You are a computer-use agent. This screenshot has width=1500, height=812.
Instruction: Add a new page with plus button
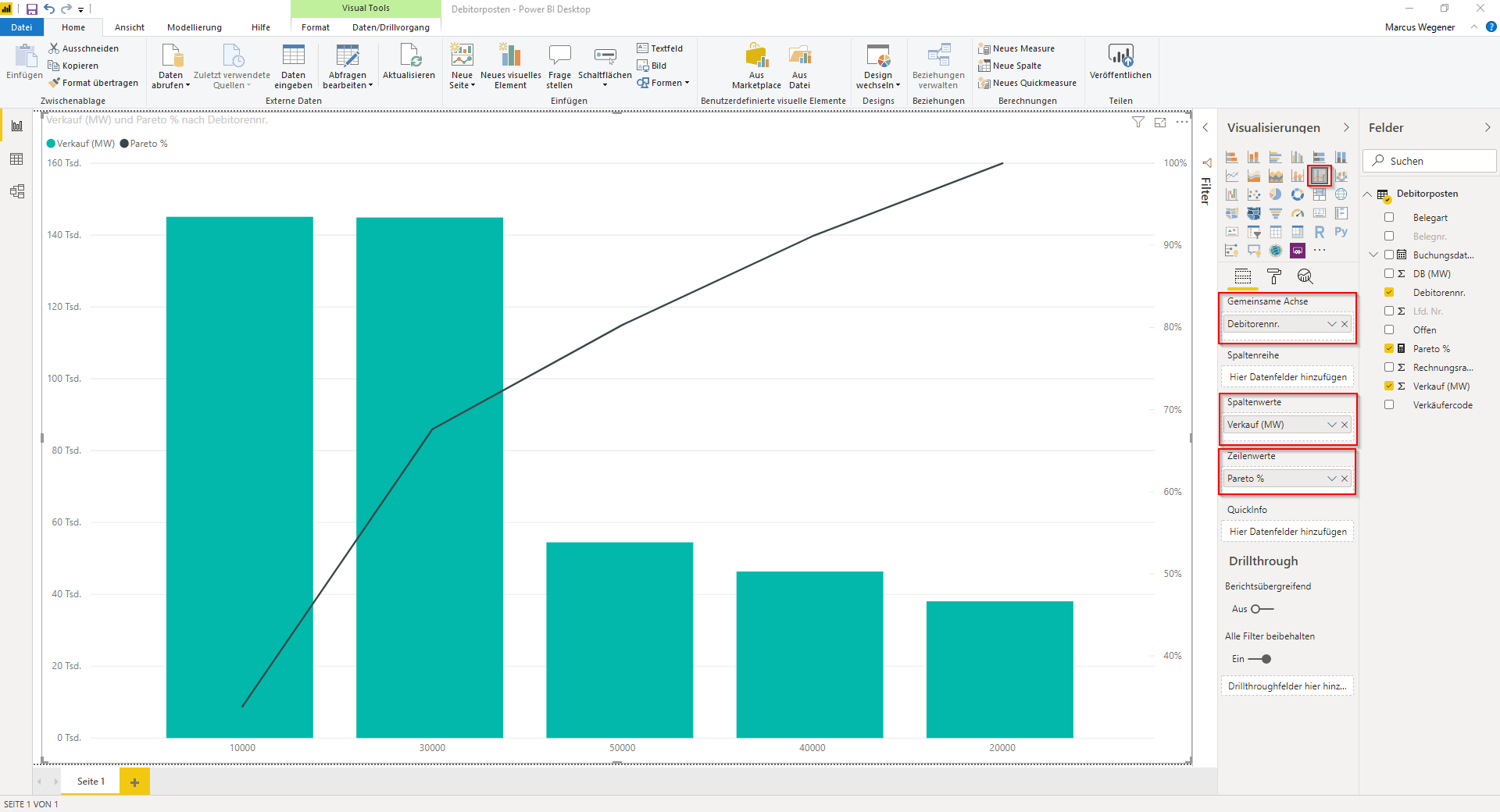134,782
